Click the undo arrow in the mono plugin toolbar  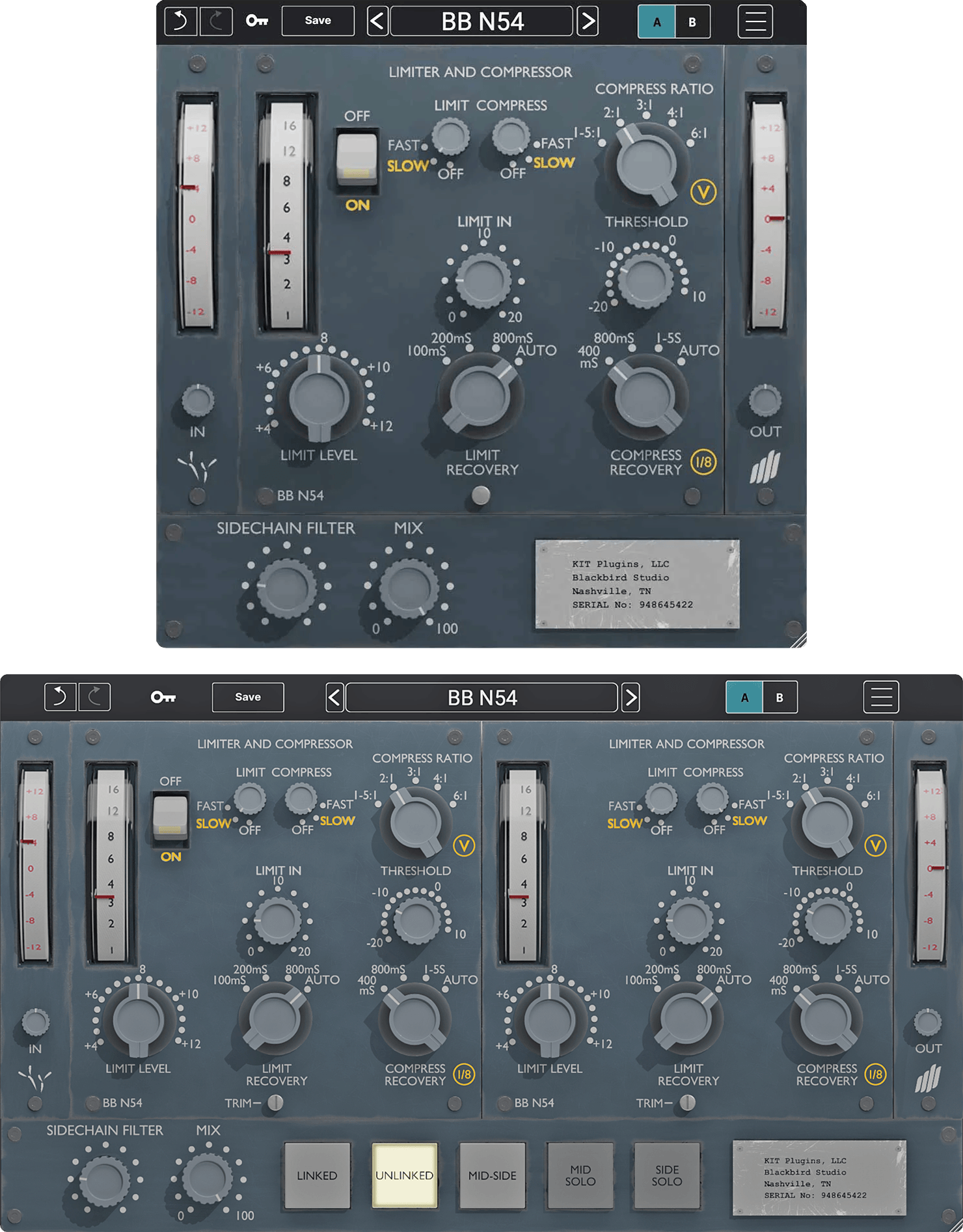tap(180, 21)
